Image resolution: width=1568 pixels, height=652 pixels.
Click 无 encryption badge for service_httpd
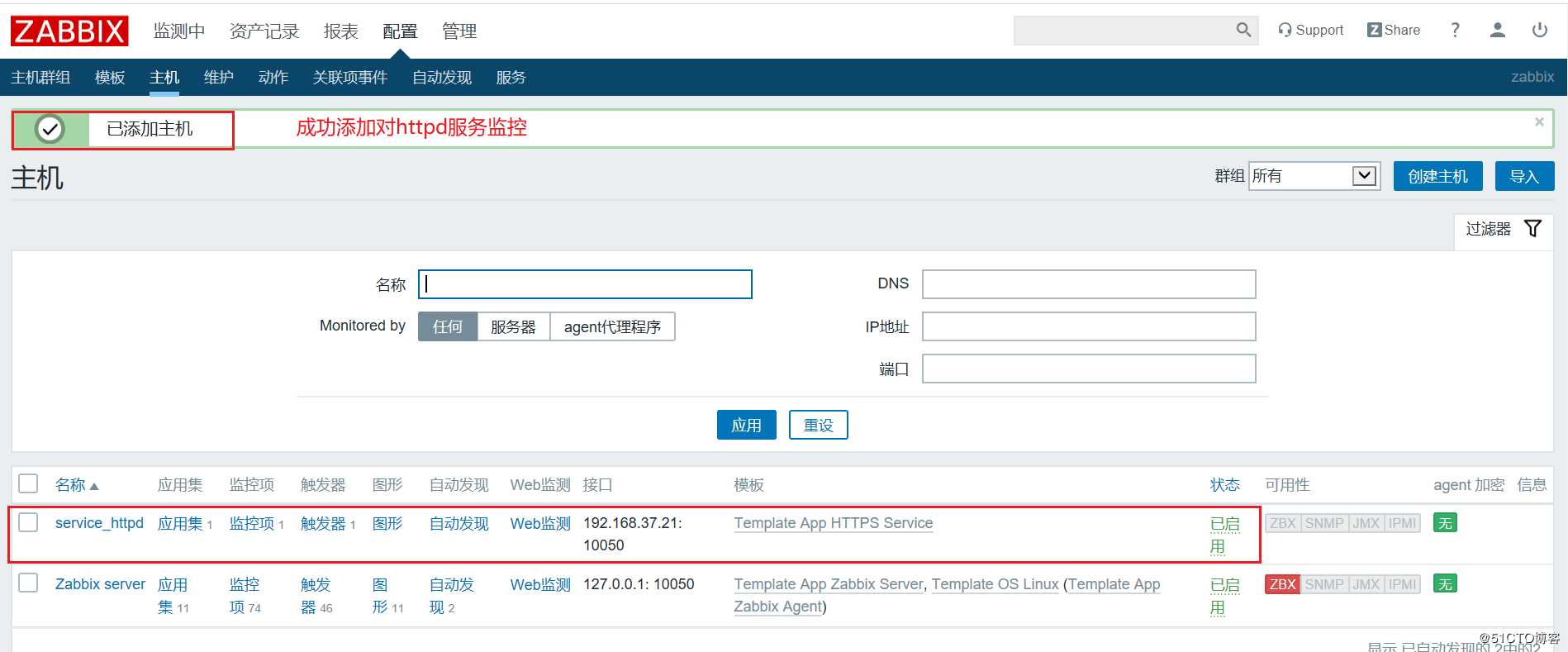1445,523
